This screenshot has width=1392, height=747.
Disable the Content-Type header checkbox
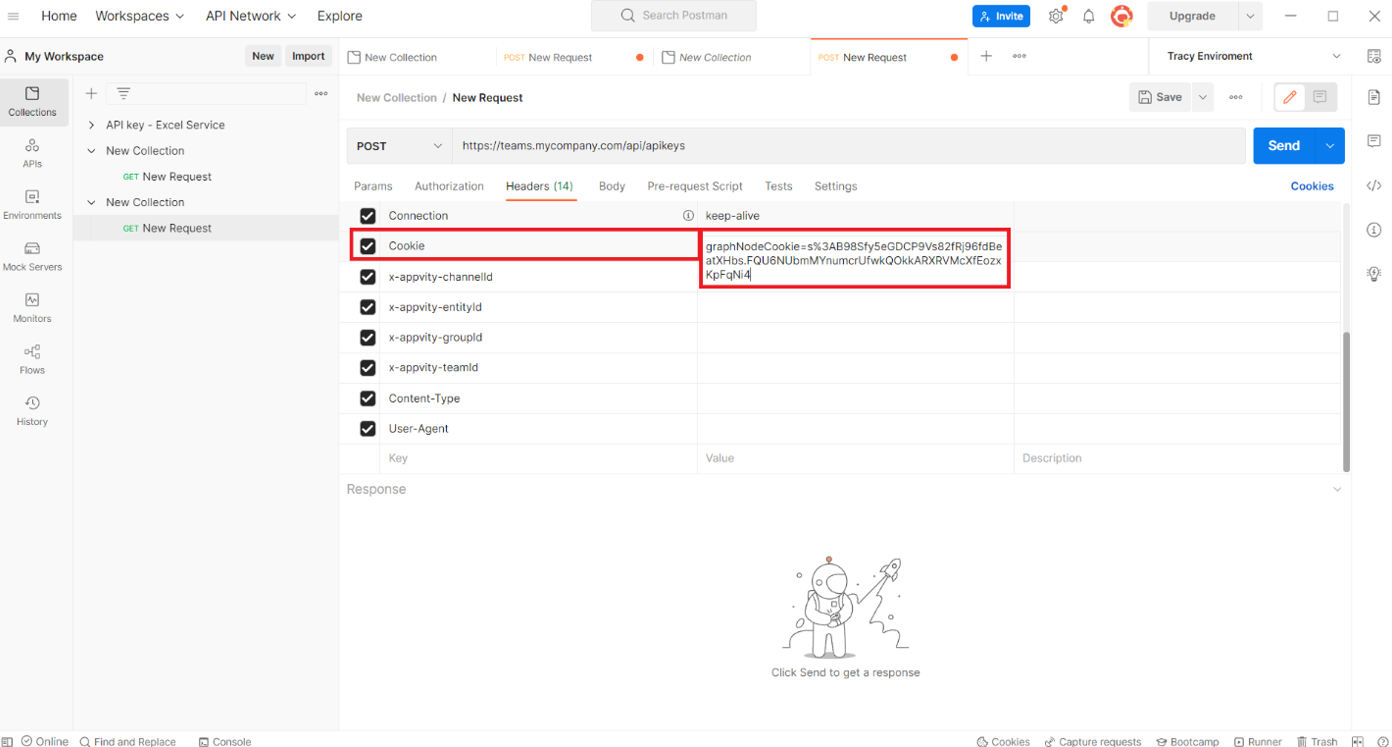point(368,398)
